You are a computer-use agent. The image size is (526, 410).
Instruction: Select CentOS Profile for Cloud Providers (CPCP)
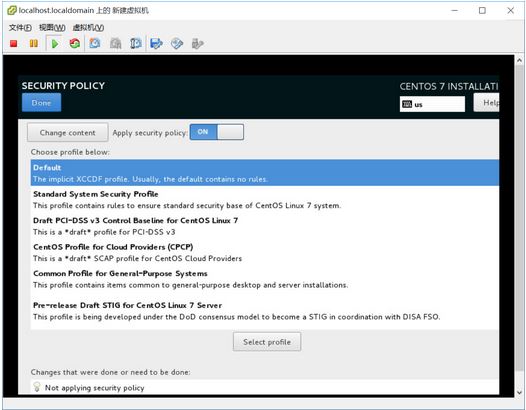click(265, 252)
